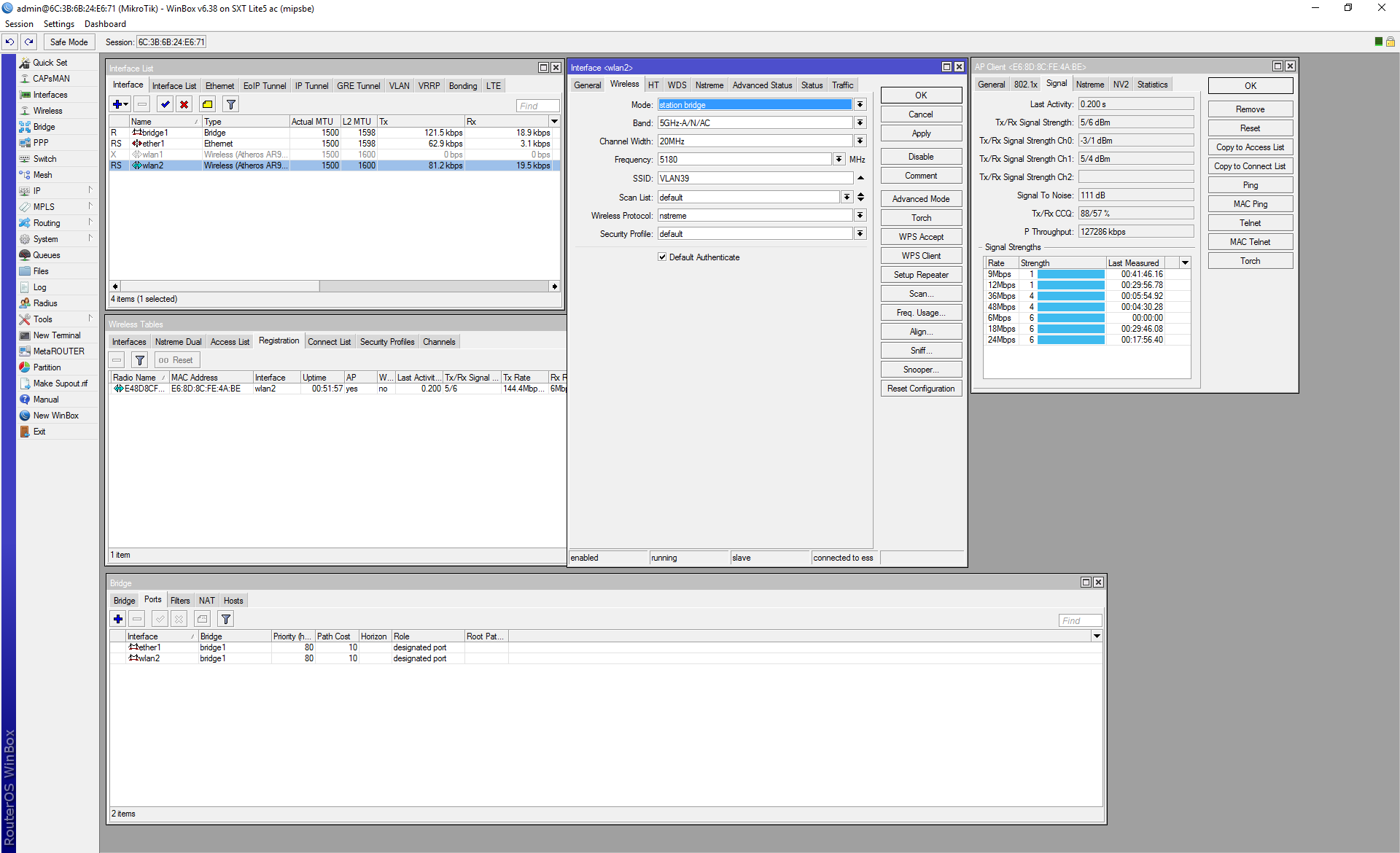The image size is (1400, 853).
Task: Switch to the Advanced Status tab
Action: [762, 85]
